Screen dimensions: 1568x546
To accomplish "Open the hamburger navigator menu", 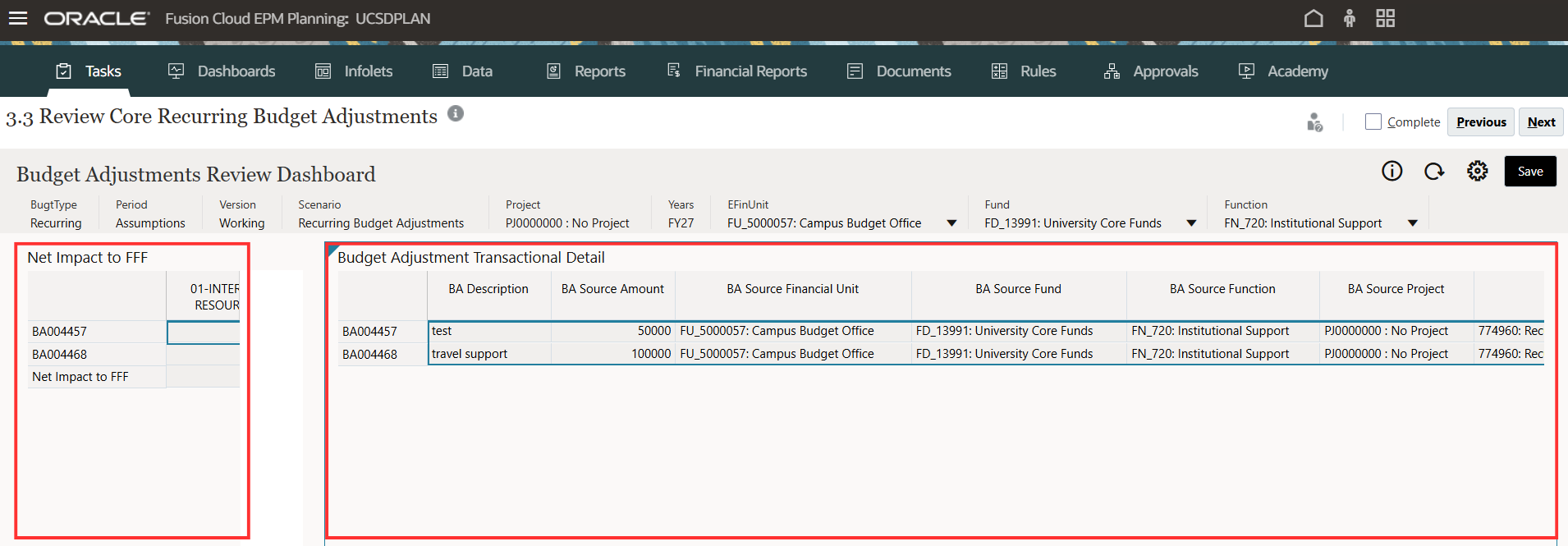I will [x=18, y=18].
